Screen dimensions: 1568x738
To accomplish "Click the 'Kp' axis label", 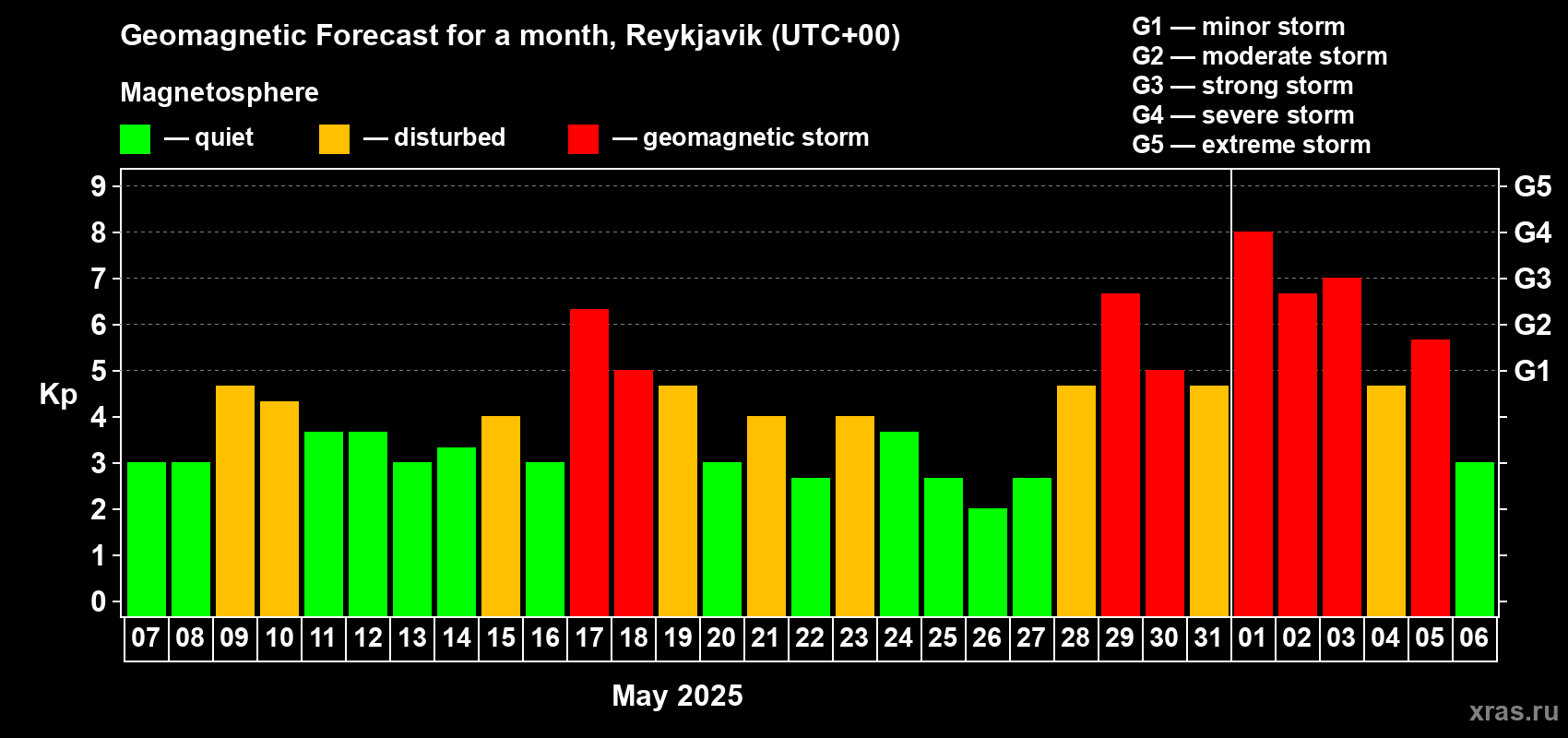I will click(x=58, y=395).
